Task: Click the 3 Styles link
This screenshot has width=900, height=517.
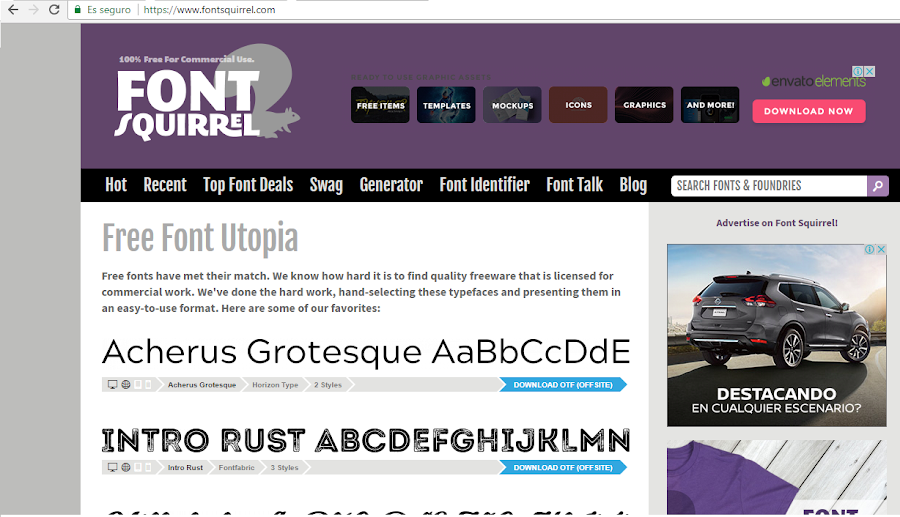Action: point(285,468)
